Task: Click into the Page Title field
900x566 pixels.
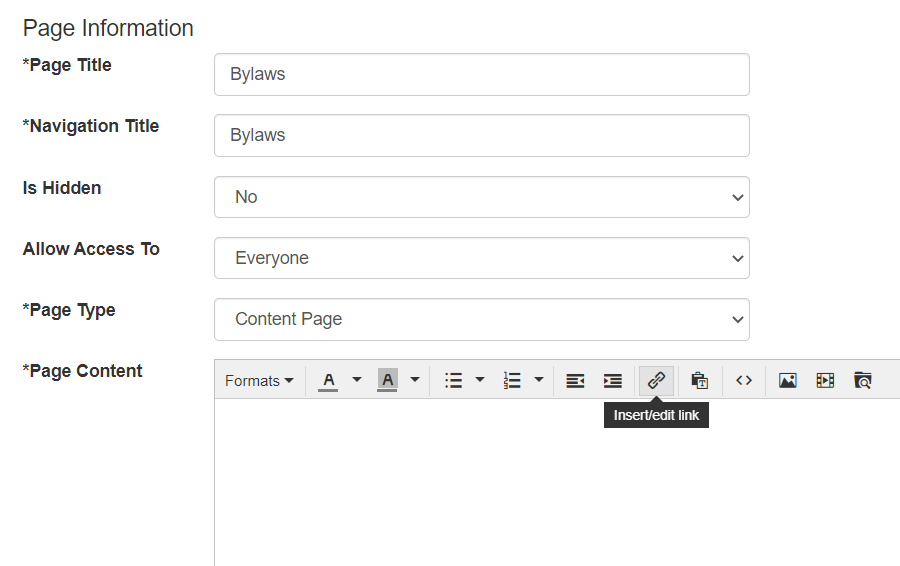Action: tap(482, 75)
